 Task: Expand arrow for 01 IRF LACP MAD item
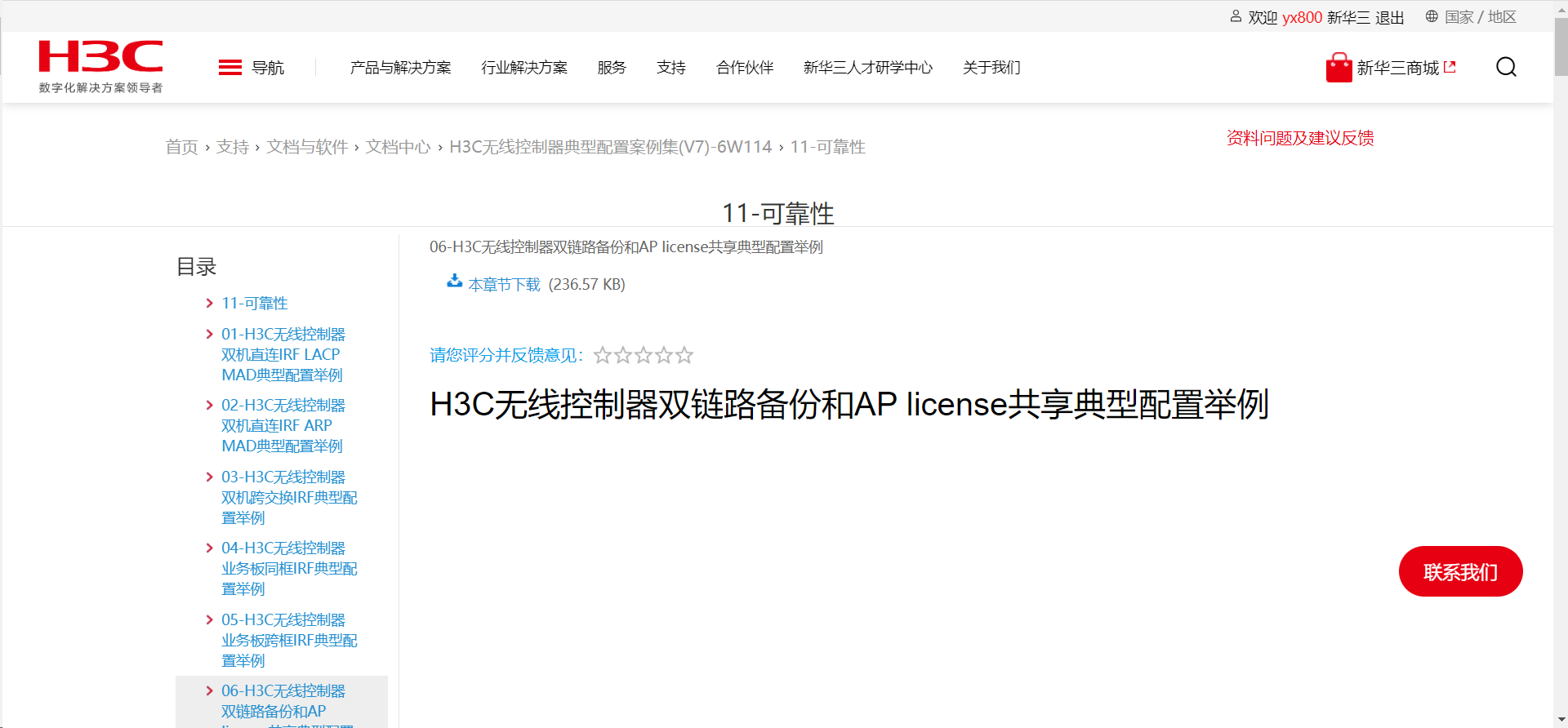(210, 335)
